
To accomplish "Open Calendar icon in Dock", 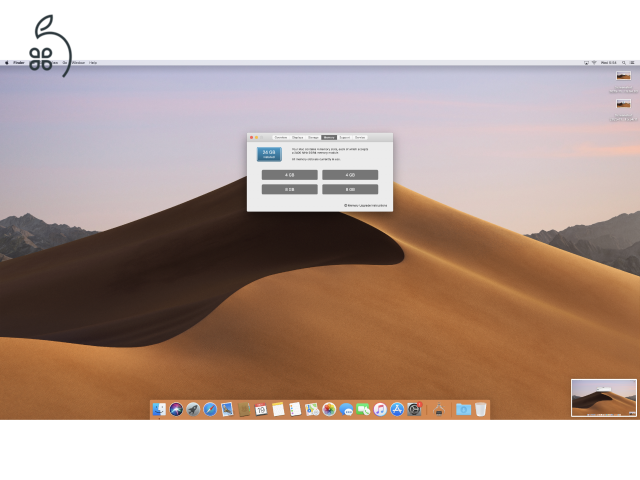I will 261,409.
